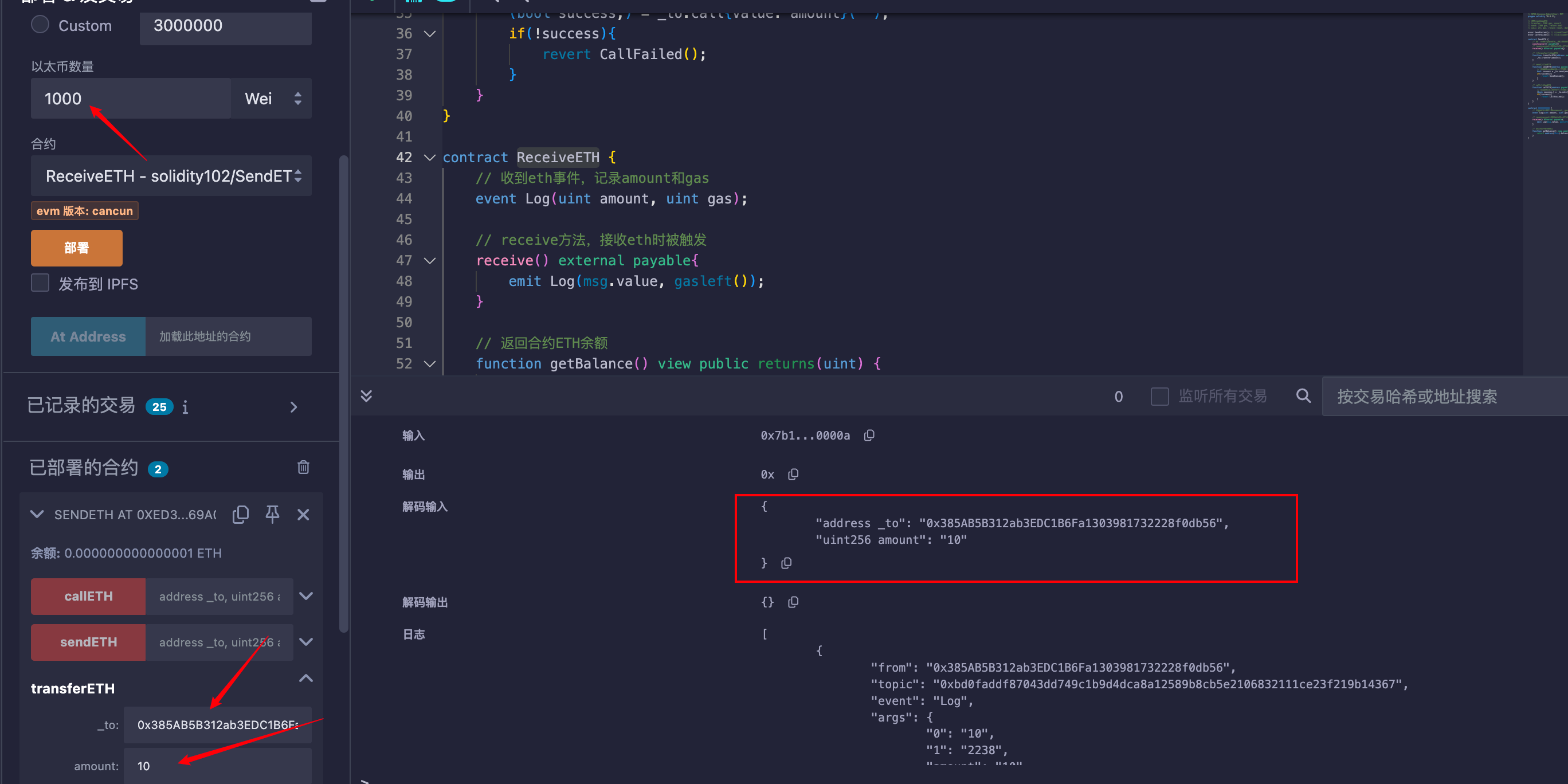Toggle the 发布到 IPFS checkbox
Viewport: 1568px width, 784px height.
pos(40,283)
